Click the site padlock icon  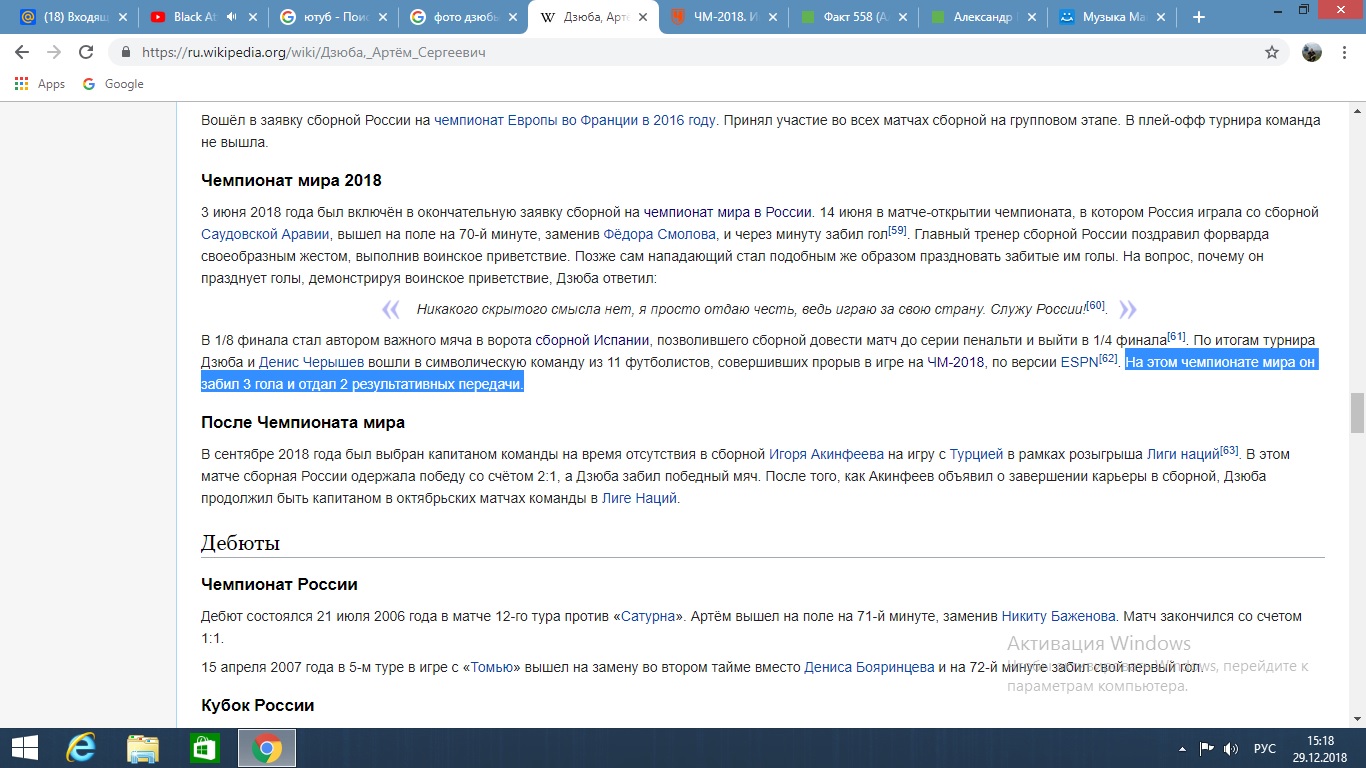[x=126, y=52]
